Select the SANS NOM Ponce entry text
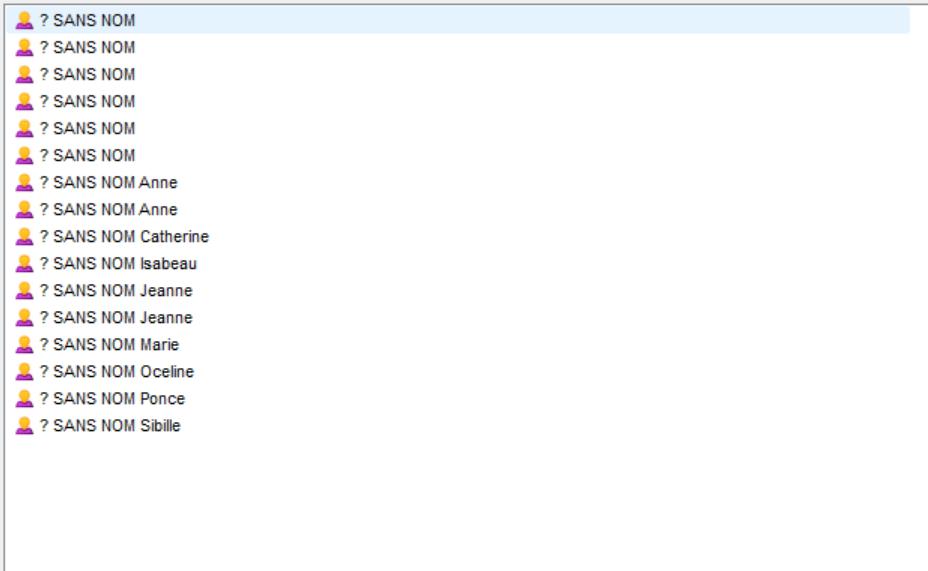The width and height of the screenshot is (928, 571). tap(112, 399)
